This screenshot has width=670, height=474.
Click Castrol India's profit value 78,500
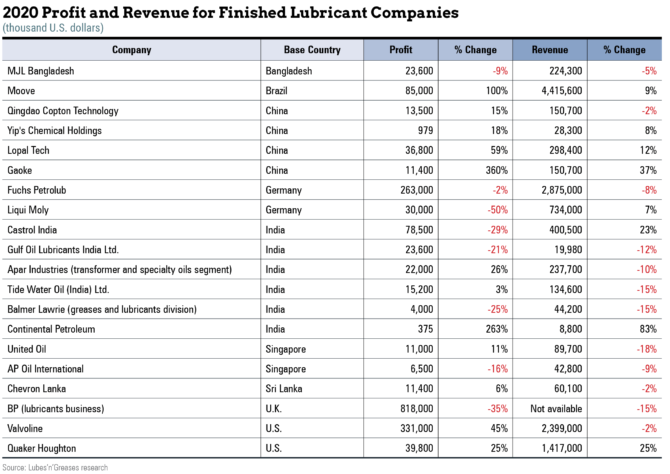click(417, 229)
